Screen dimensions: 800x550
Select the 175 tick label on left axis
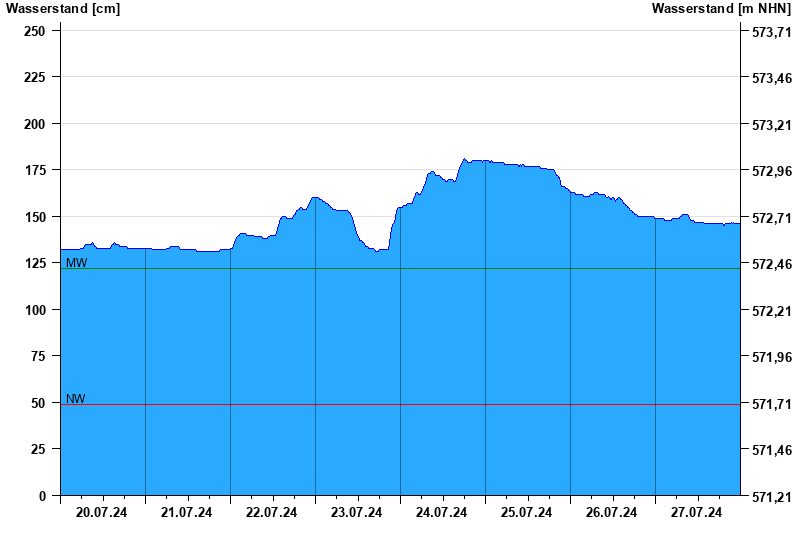point(35,170)
